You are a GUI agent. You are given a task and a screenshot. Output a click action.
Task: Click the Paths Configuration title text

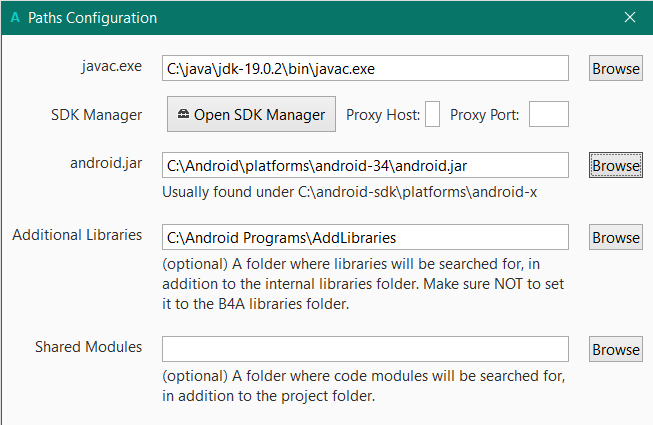92,18
